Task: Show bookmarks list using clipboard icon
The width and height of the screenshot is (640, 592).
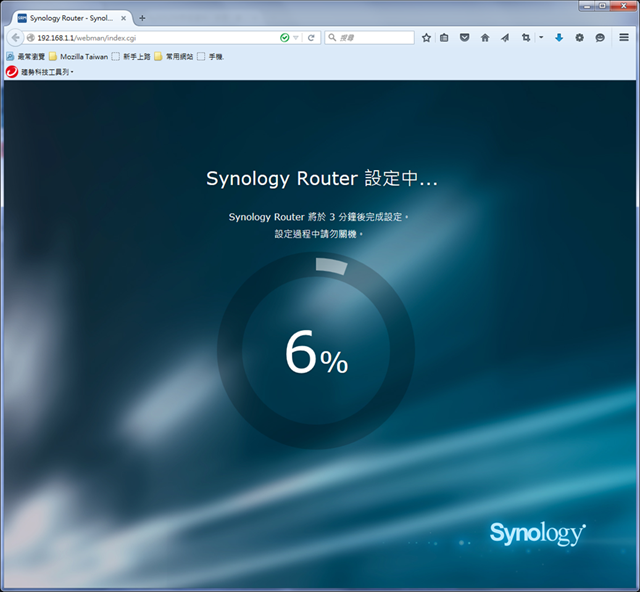Action: coord(444,38)
